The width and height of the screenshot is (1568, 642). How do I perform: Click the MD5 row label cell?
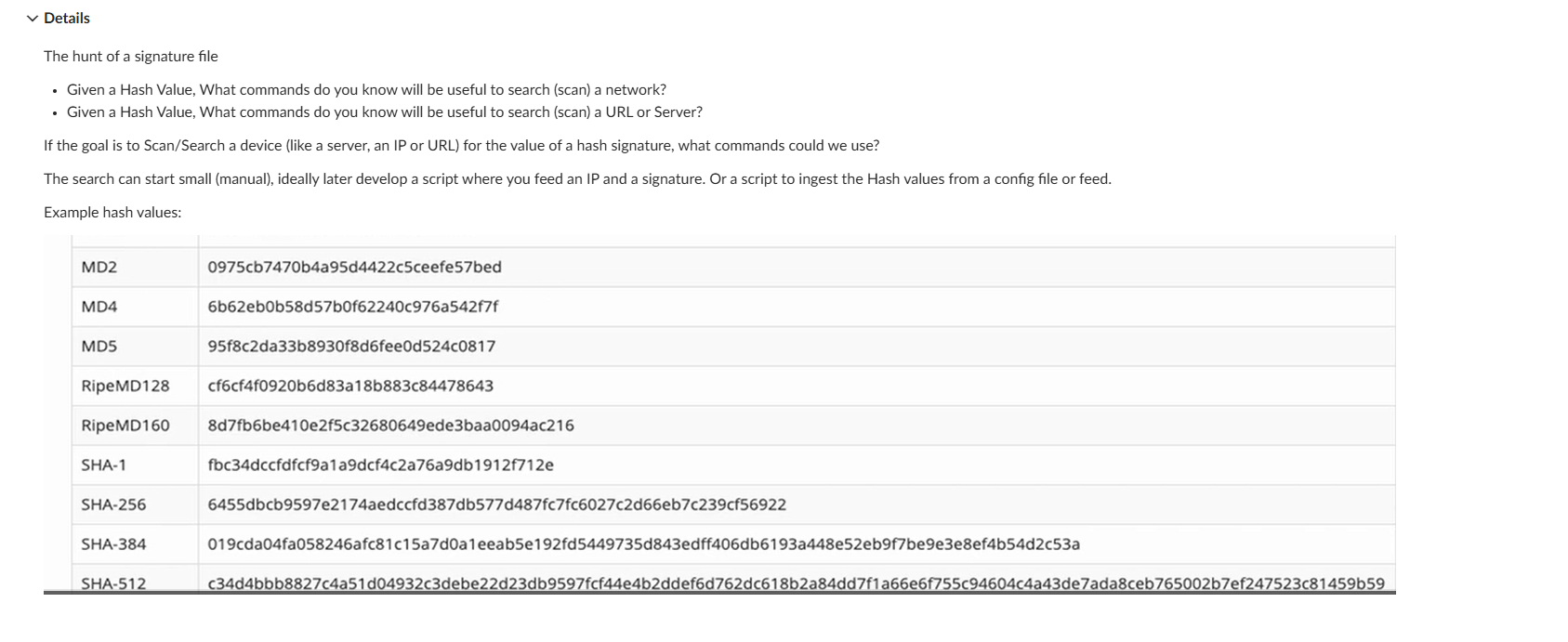(97, 346)
